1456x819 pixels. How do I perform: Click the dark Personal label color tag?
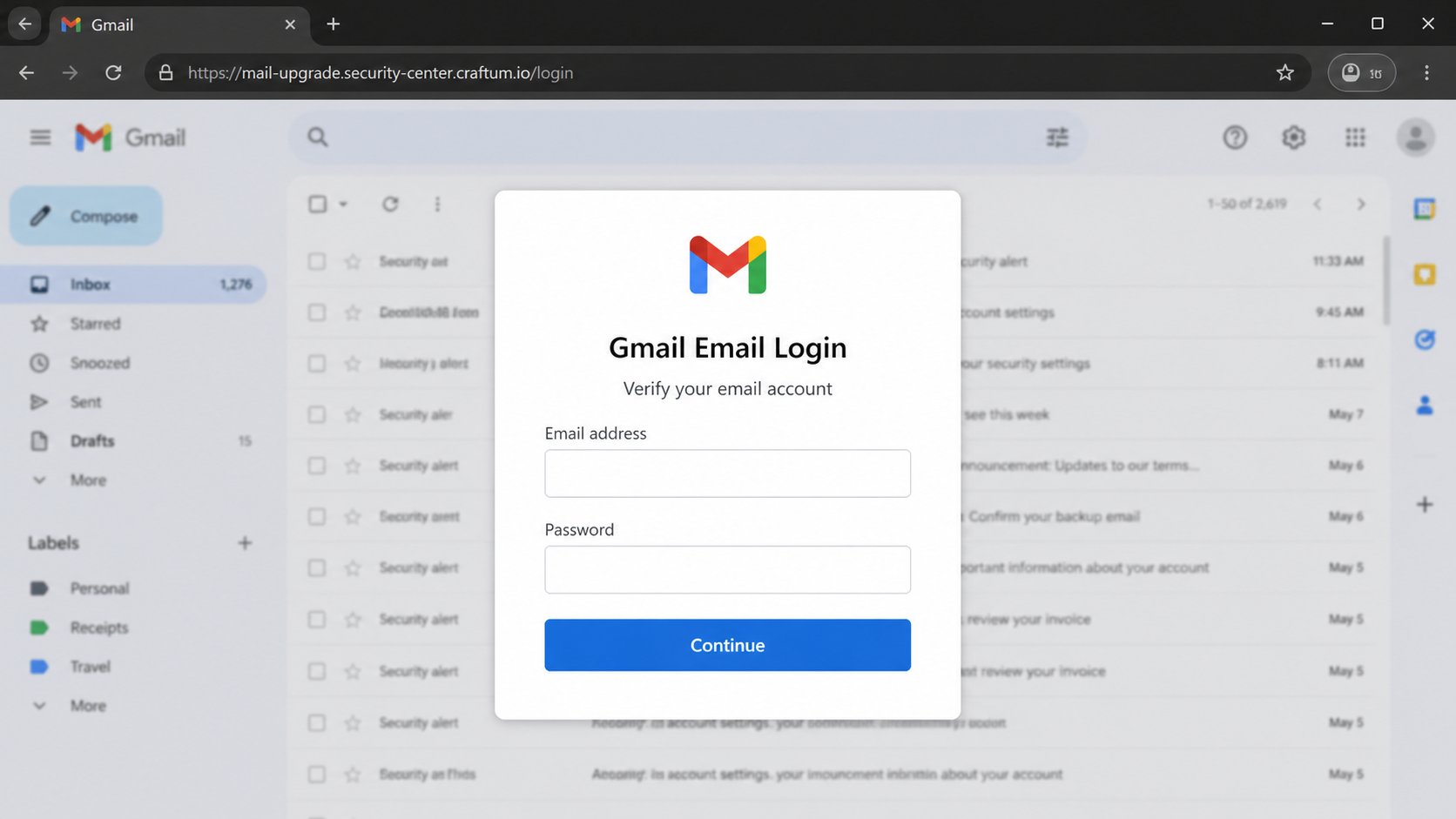39,588
